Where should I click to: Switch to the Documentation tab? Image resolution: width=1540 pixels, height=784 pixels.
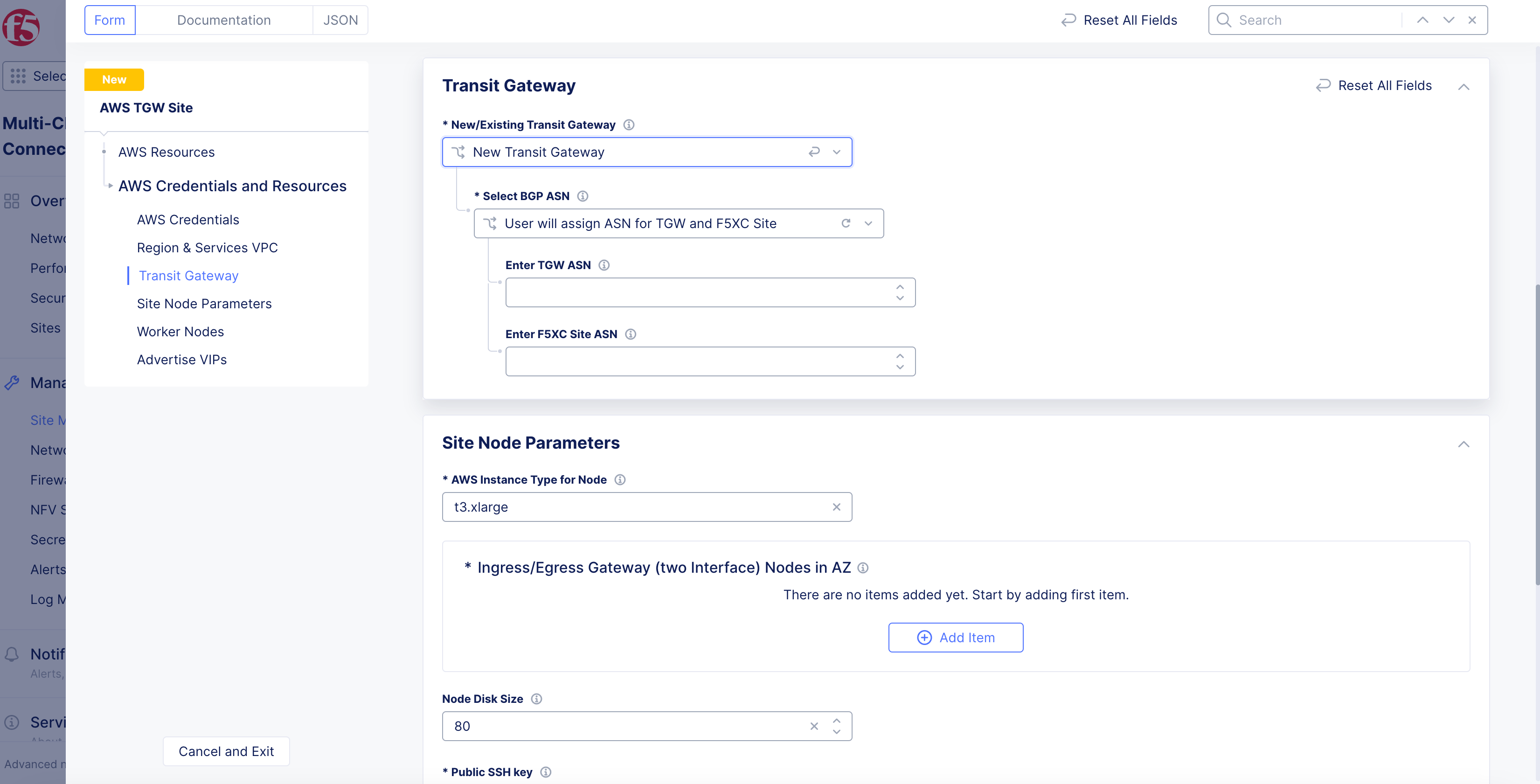pyautogui.click(x=223, y=20)
